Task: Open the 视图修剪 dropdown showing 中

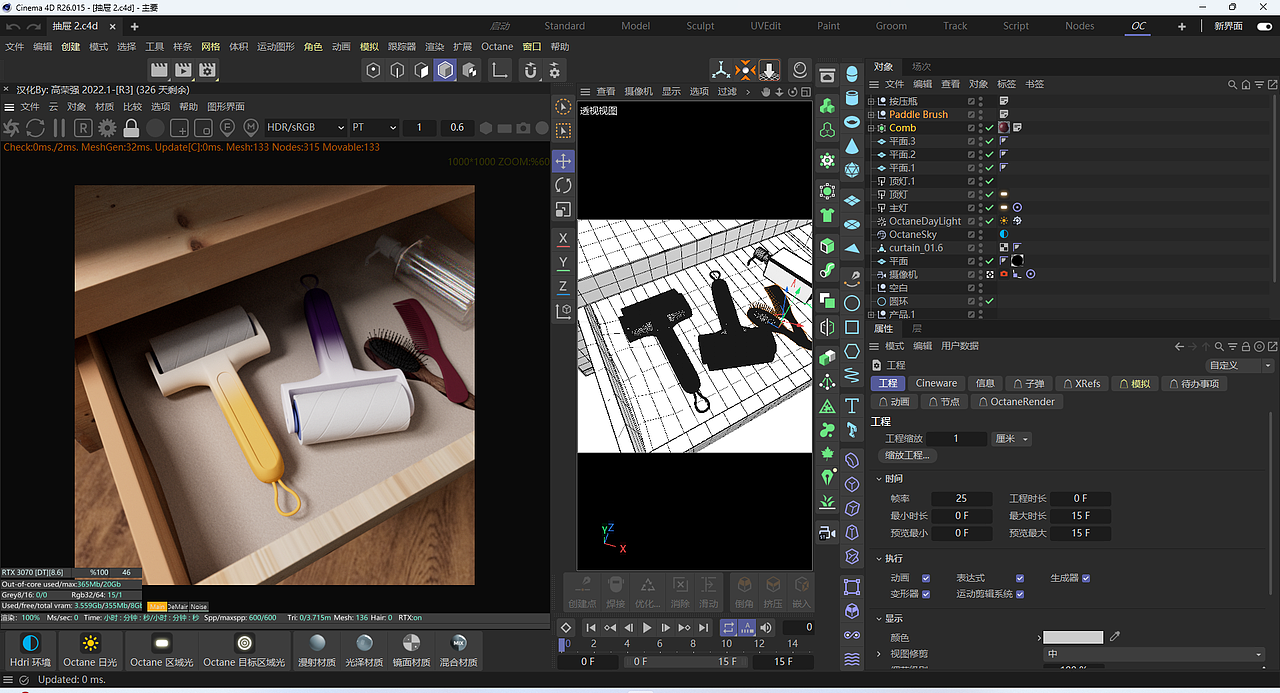Action: tap(1154, 654)
